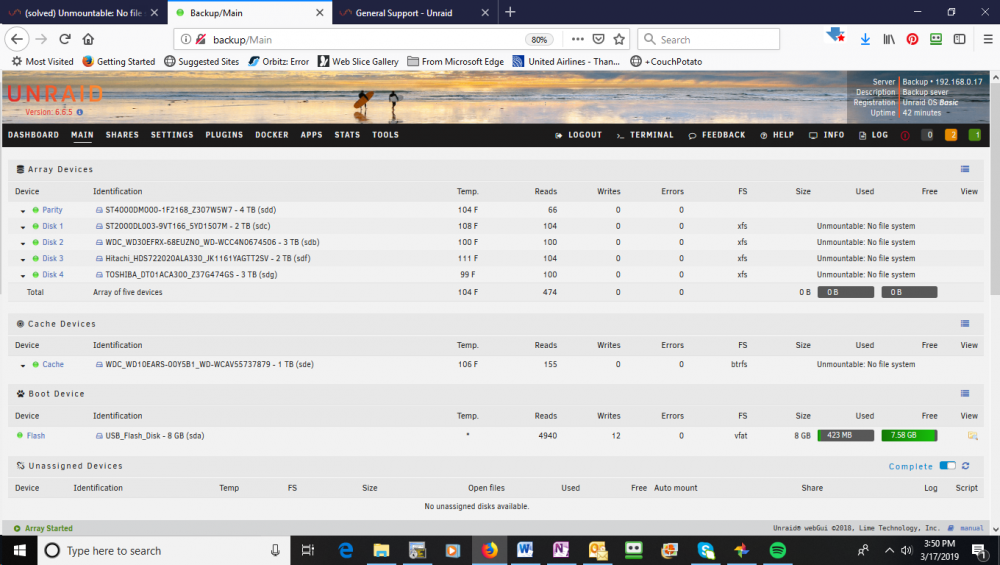Image resolution: width=1000 pixels, height=565 pixels.
Task: Open the manual link in footer
Action: pyautogui.click(x=971, y=528)
